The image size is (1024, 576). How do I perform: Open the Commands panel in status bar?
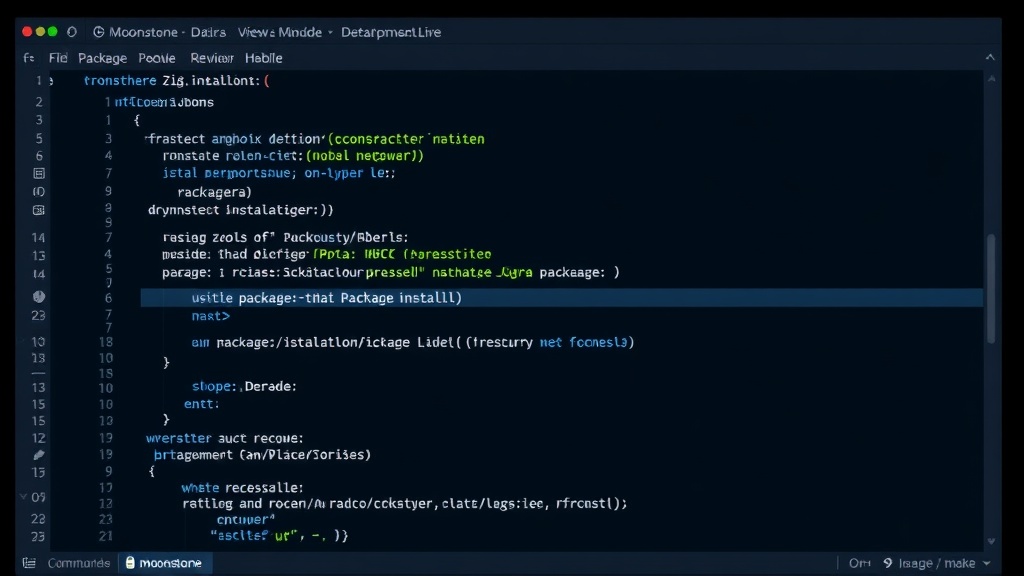78,563
